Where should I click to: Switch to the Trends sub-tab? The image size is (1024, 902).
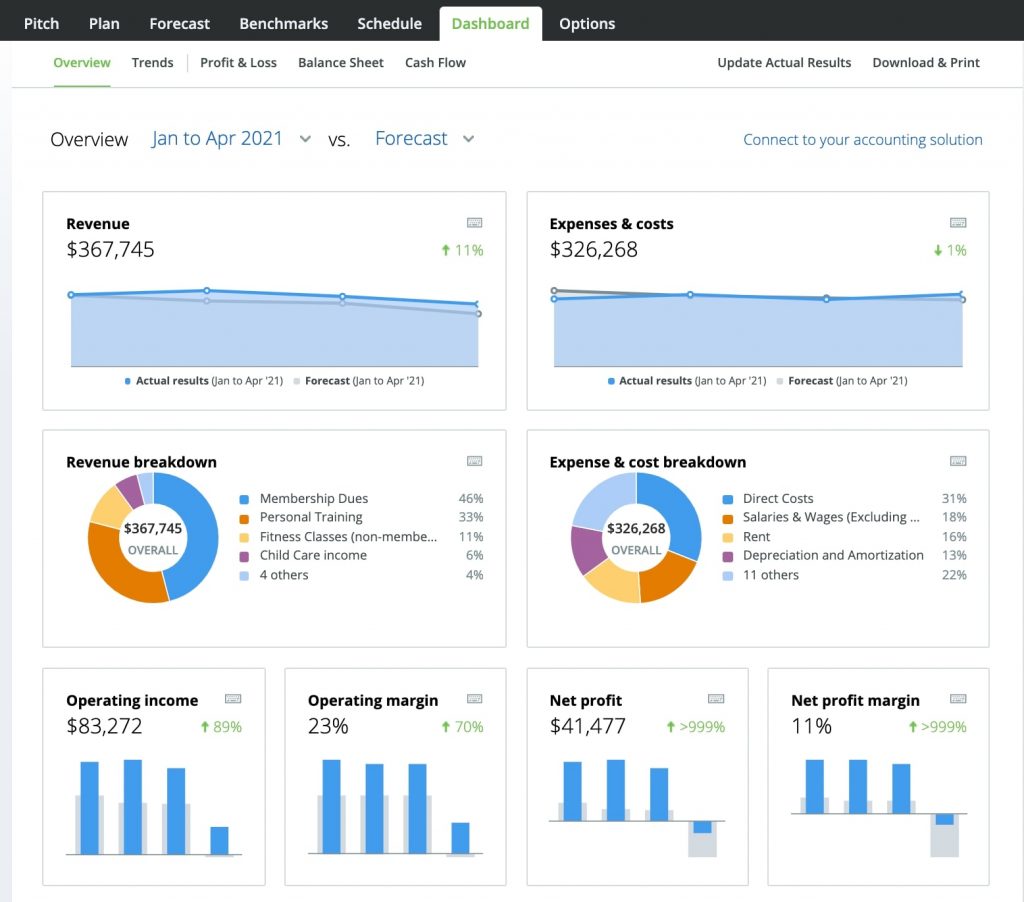pos(152,63)
